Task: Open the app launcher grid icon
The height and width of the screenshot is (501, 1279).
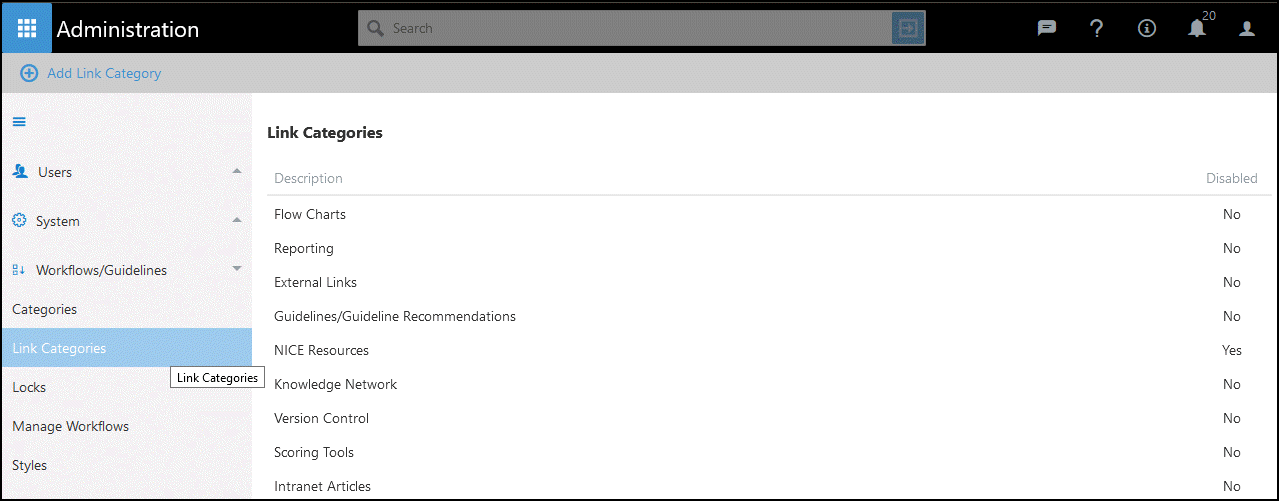Action: [x=27, y=28]
